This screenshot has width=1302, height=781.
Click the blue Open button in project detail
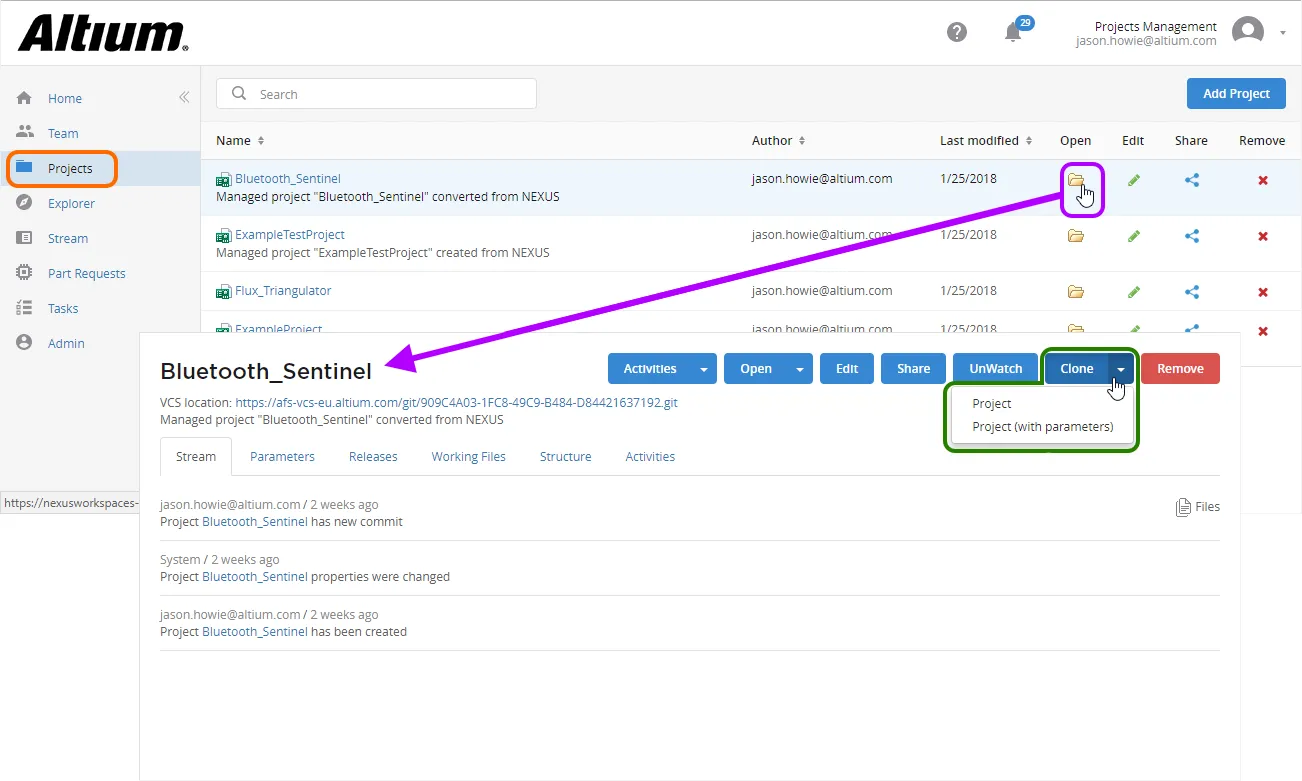point(756,368)
